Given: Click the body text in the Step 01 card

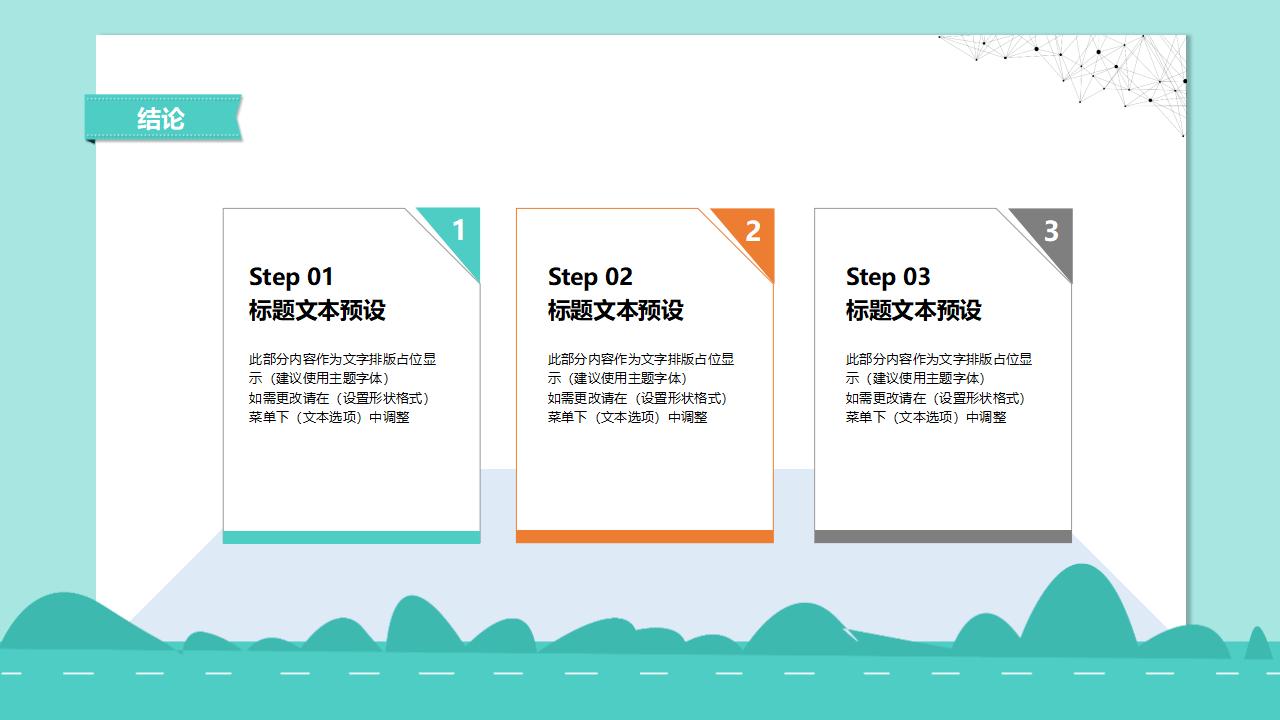Looking at the screenshot, I should 342,388.
